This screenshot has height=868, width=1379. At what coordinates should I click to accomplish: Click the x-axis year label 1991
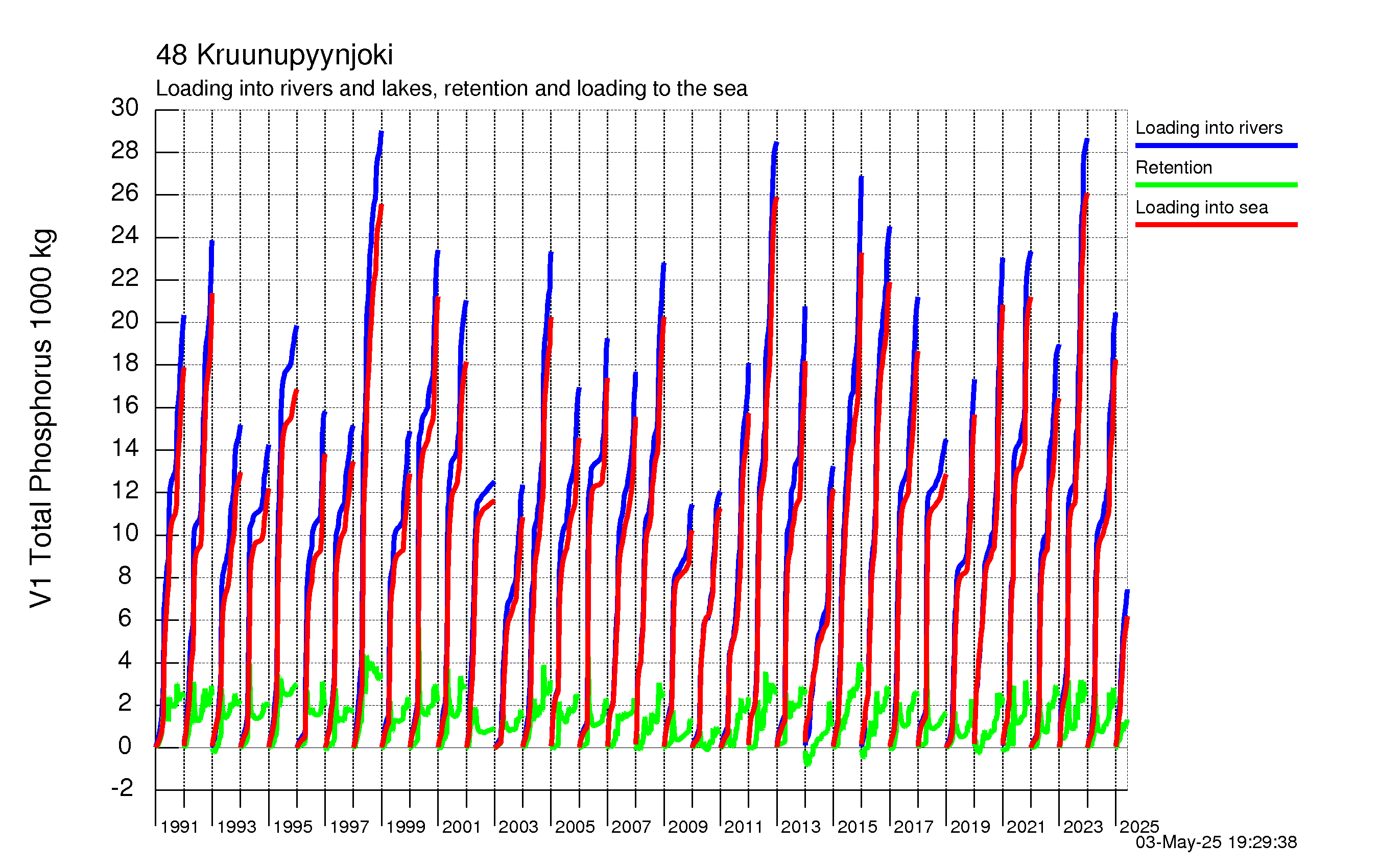coord(179,827)
